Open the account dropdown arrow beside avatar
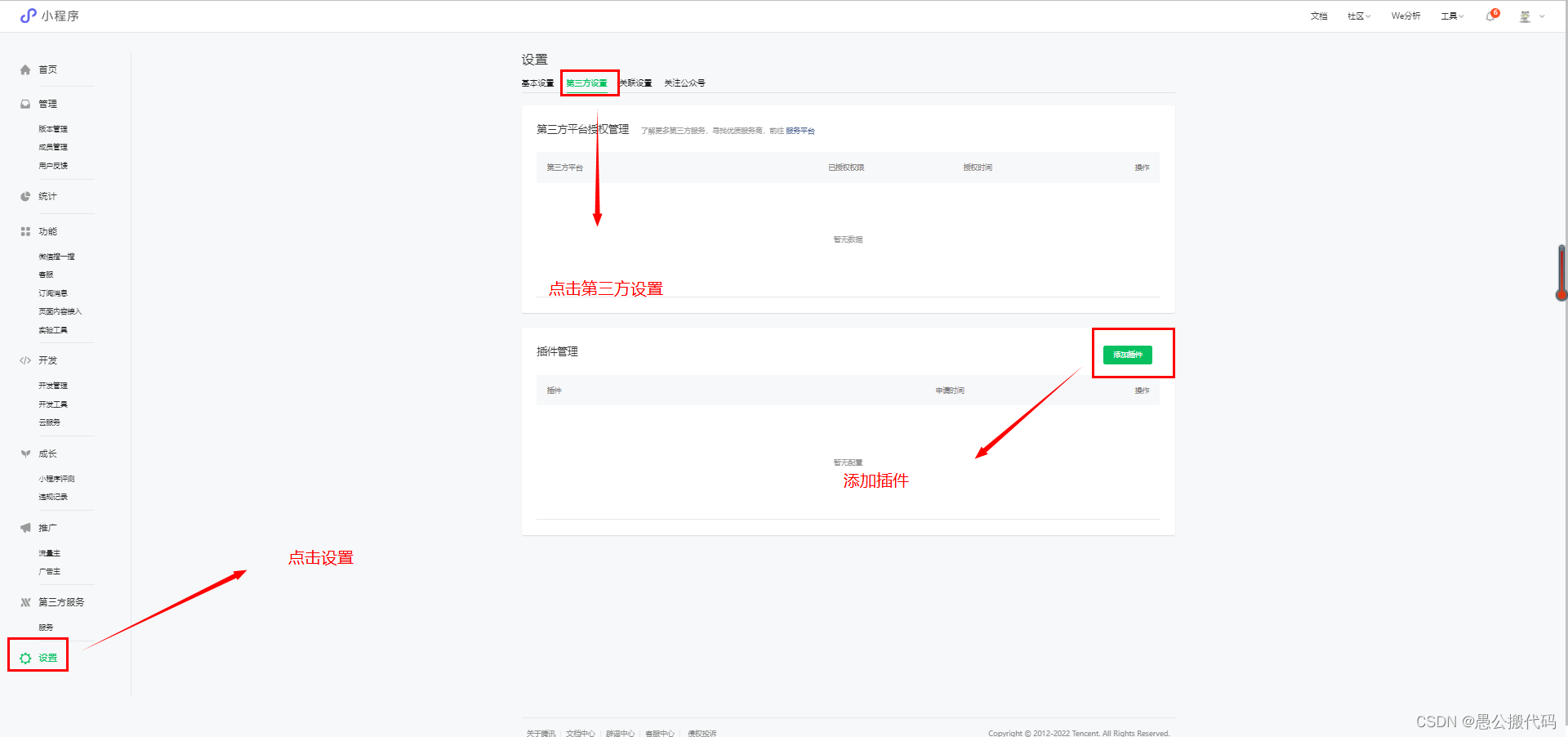Image resolution: width=1568 pixels, height=737 pixels. click(1542, 16)
